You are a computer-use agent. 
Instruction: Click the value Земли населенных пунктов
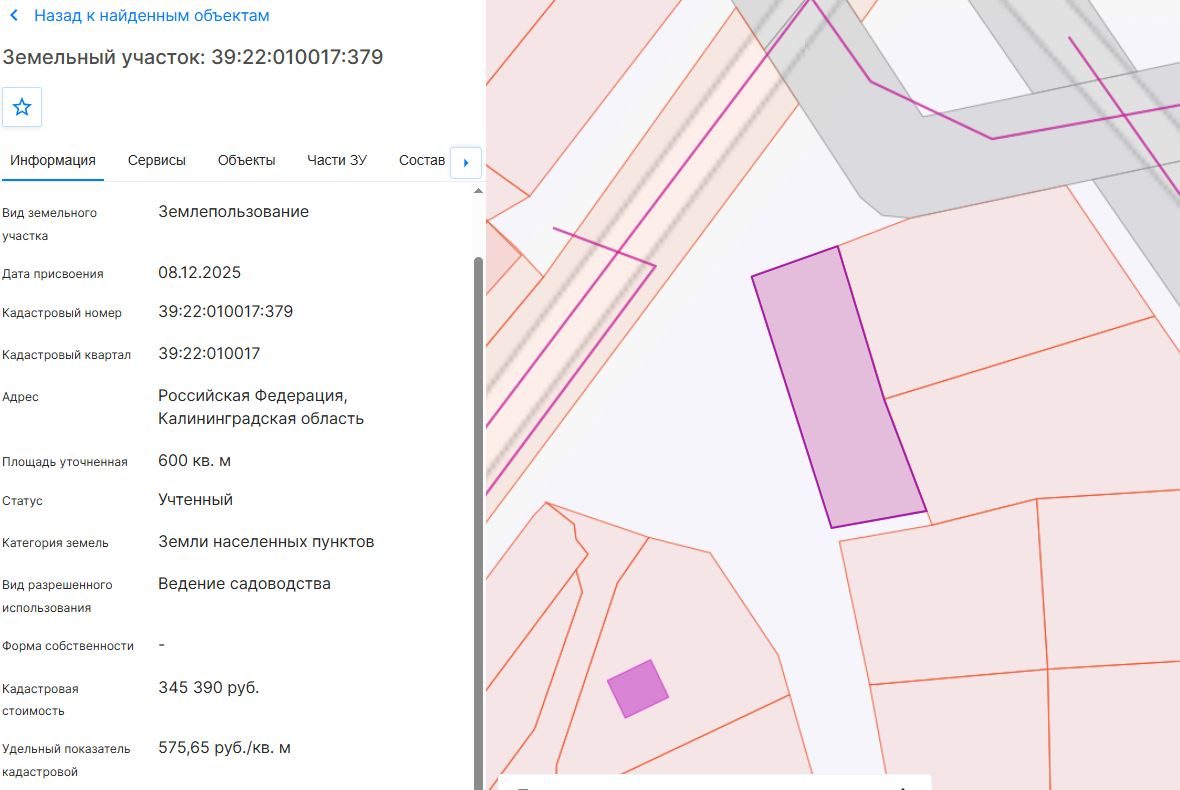266,542
